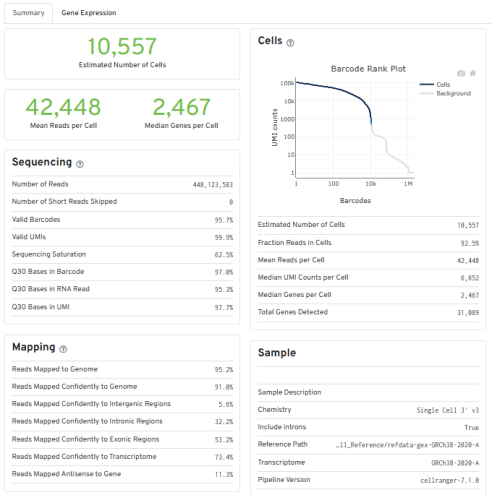Screen dimensions: 492x496
Task: Open the Cells section help icon
Action: pyautogui.click(x=290, y=43)
